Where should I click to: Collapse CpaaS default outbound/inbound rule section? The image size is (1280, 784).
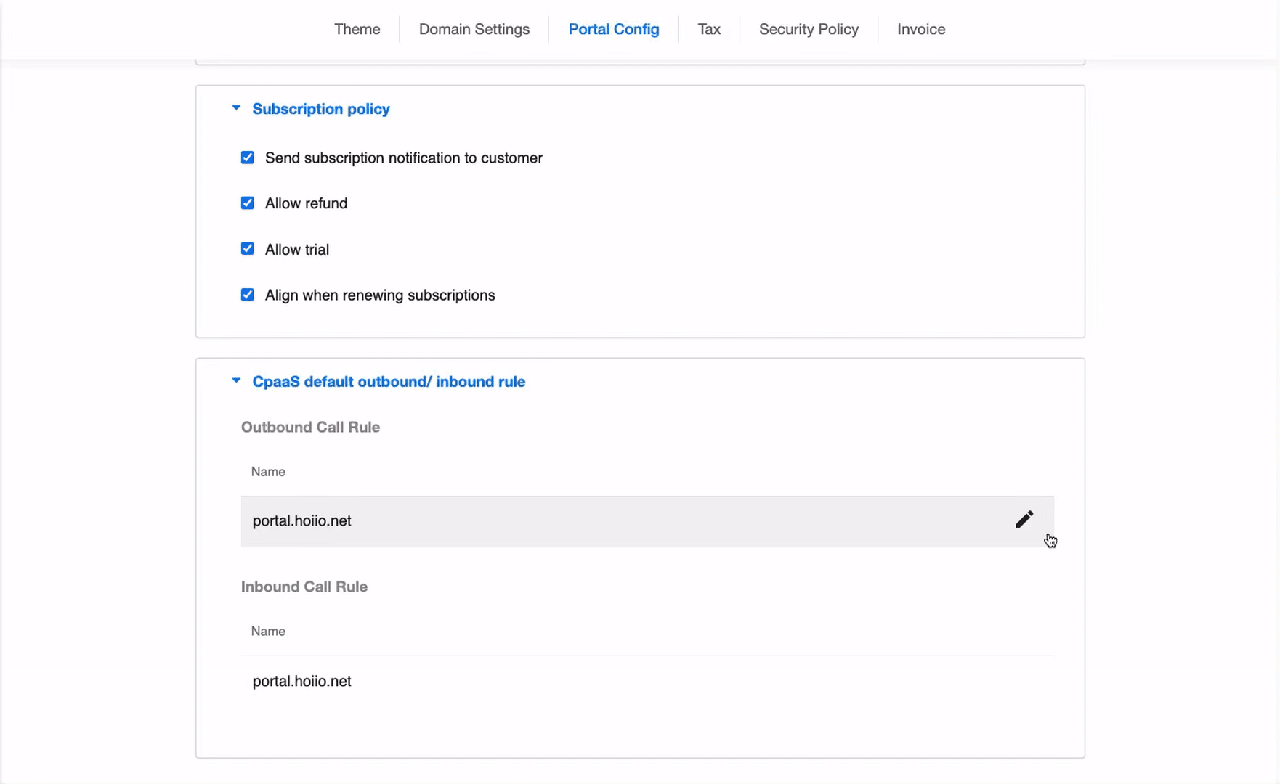coord(236,381)
